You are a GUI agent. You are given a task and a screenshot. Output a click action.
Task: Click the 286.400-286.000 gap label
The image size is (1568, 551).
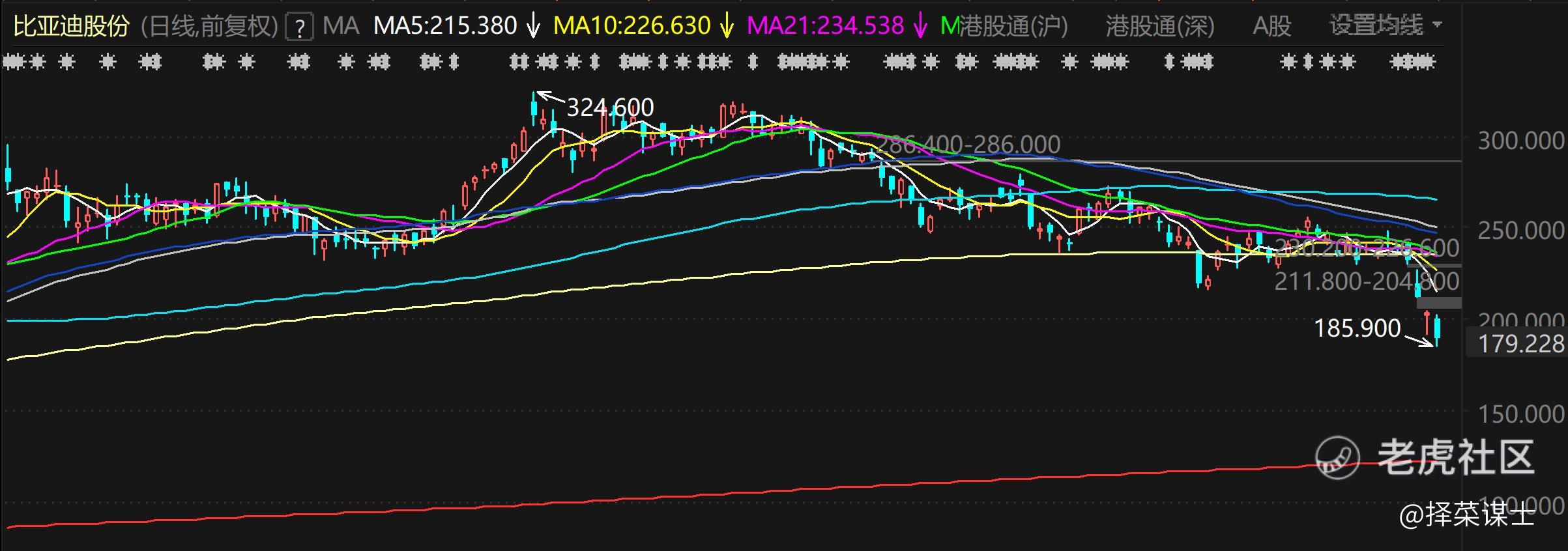point(968,145)
